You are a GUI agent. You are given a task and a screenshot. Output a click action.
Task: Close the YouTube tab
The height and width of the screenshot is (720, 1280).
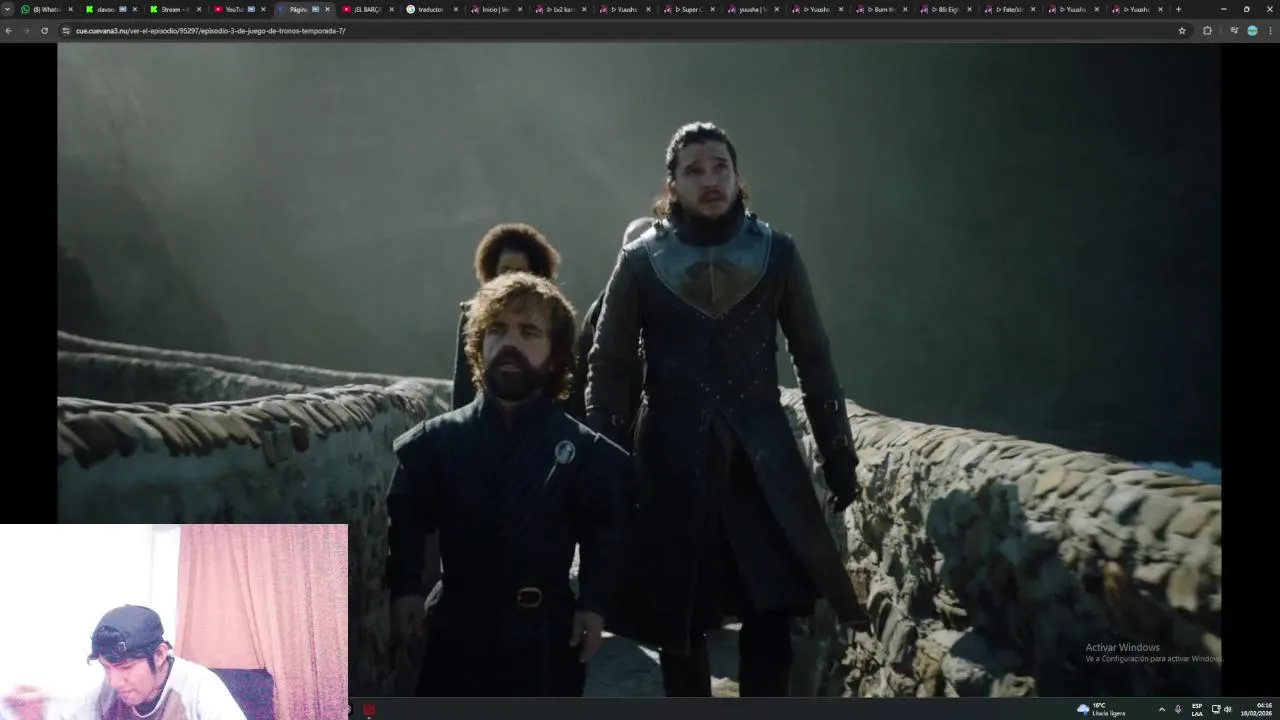(263, 9)
